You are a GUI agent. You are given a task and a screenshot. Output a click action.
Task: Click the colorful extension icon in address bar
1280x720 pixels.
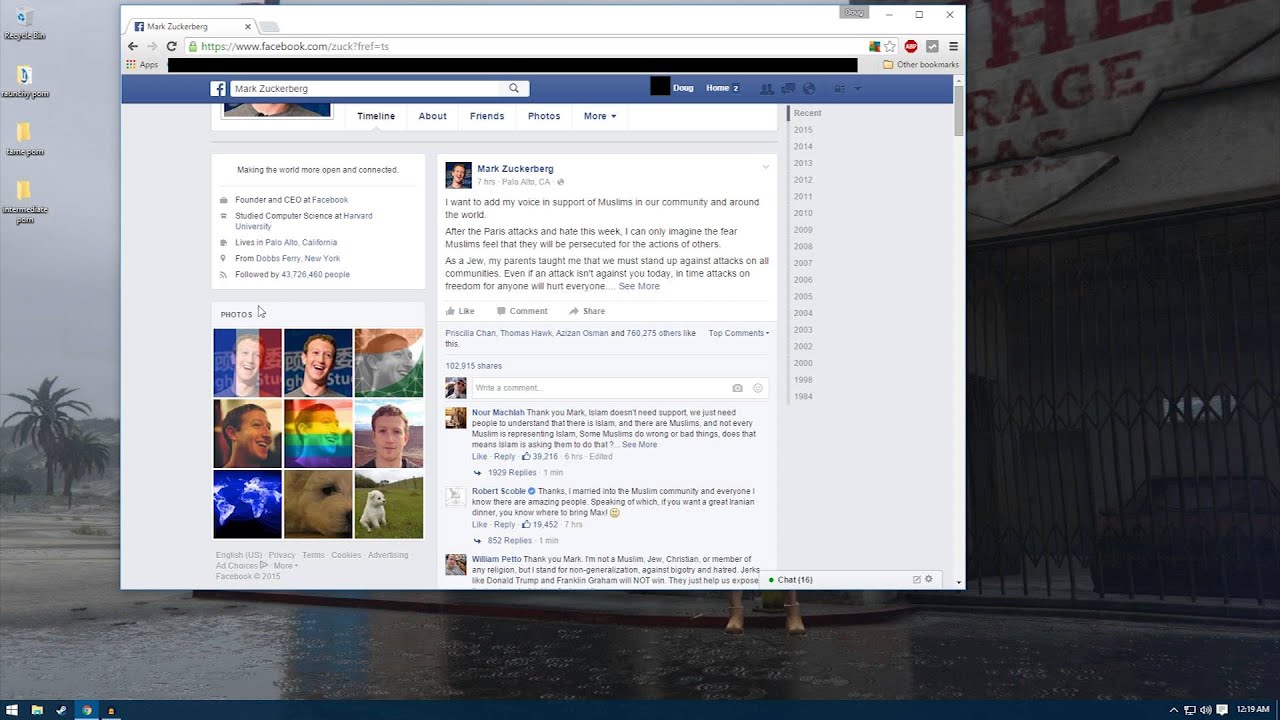875,46
